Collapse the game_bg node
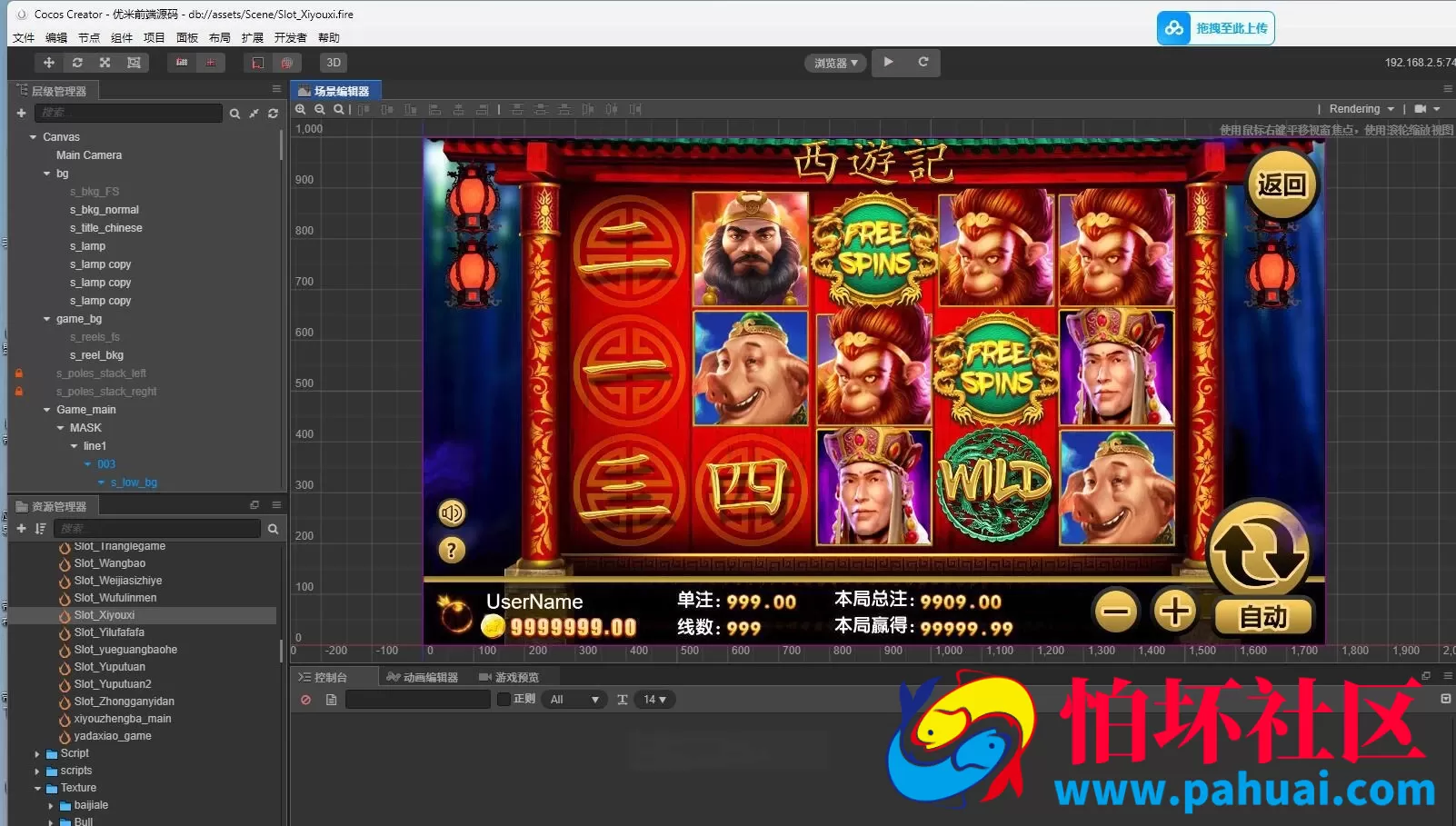Screen dimensions: 1456x826 pyautogui.click(x=47, y=319)
